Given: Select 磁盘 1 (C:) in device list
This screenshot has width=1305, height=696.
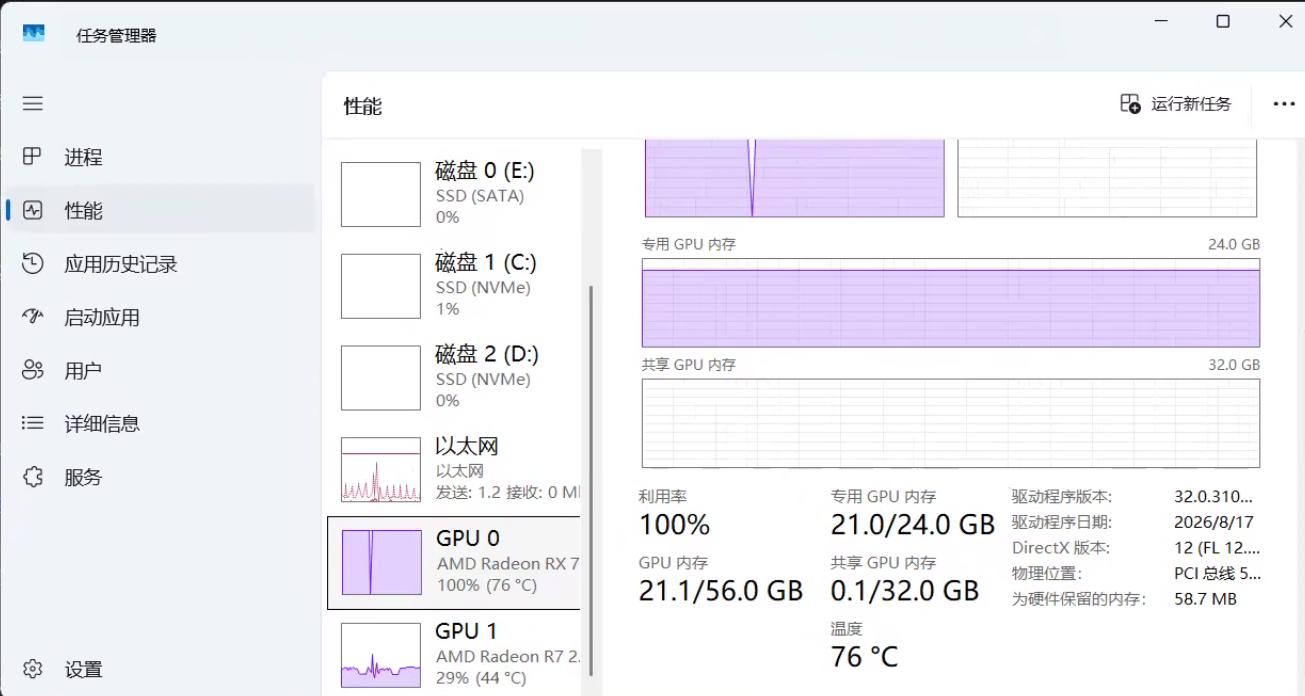Looking at the screenshot, I should pos(454,285).
